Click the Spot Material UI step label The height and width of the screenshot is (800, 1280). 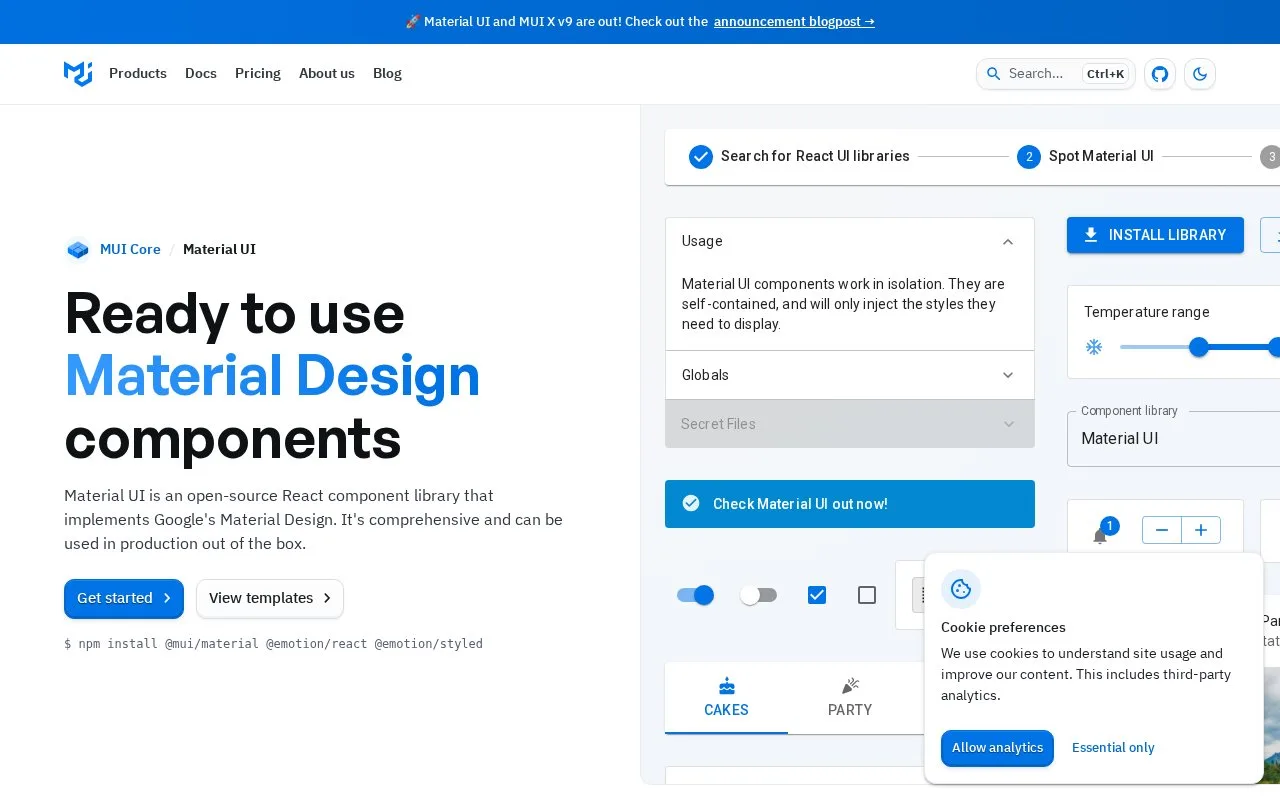pyautogui.click(x=1101, y=157)
